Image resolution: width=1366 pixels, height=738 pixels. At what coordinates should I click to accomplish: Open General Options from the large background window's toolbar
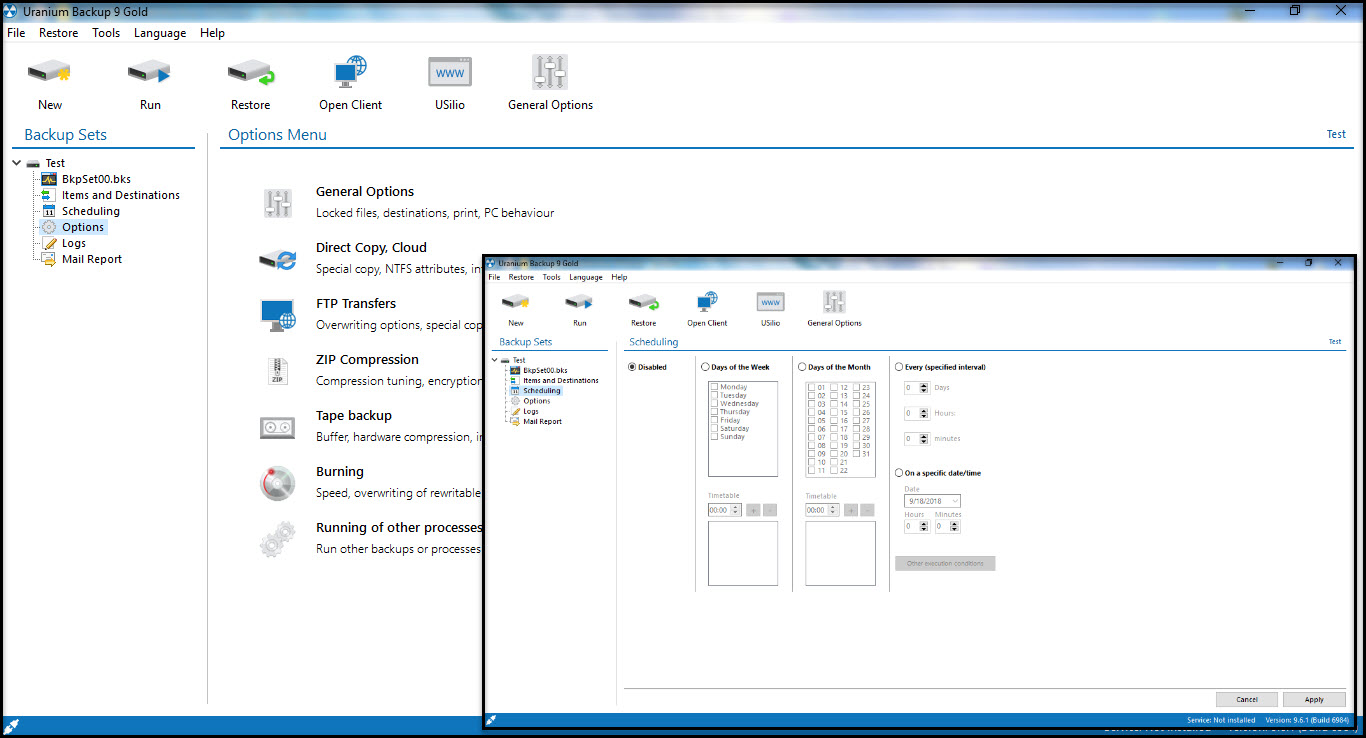point(550,72)
